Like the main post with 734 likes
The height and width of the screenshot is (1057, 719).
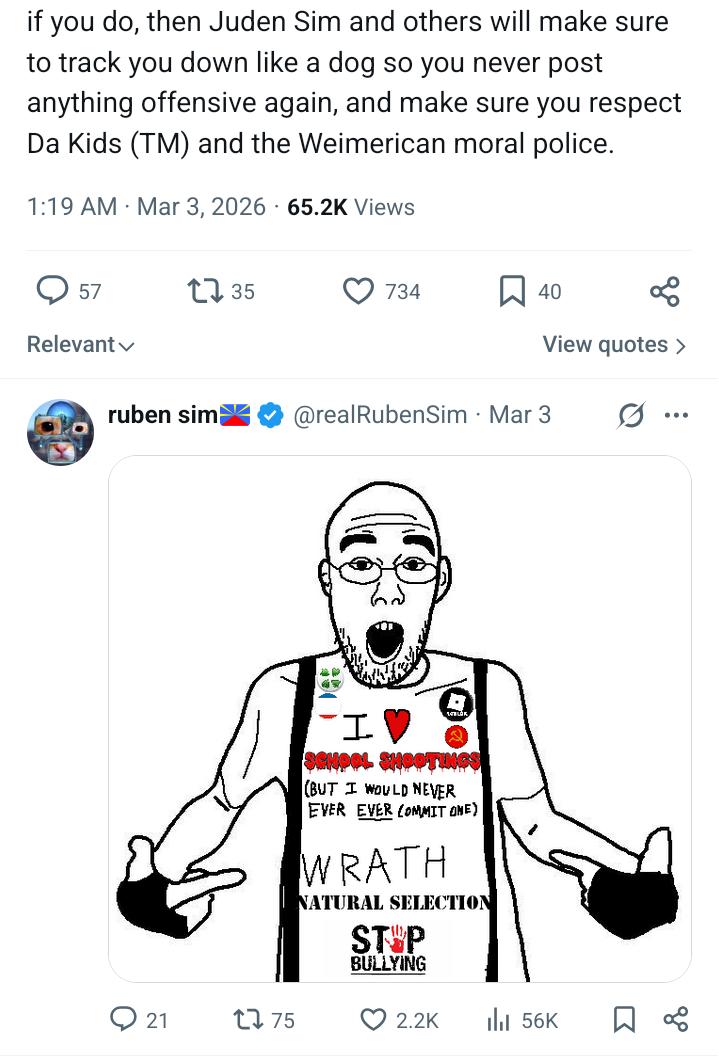[357, 291]
